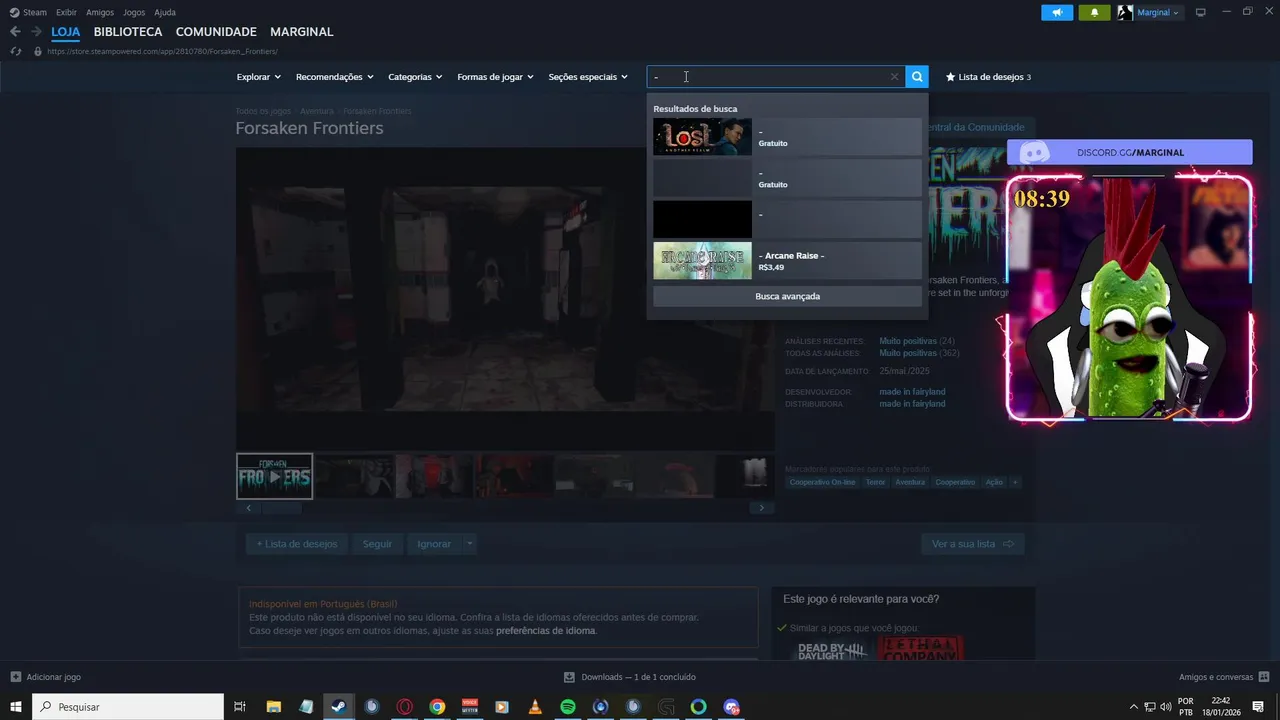This screenshot has height=720, width=1280.
Task: Click Adicionar jogo plus button
Action: [45, 677]
